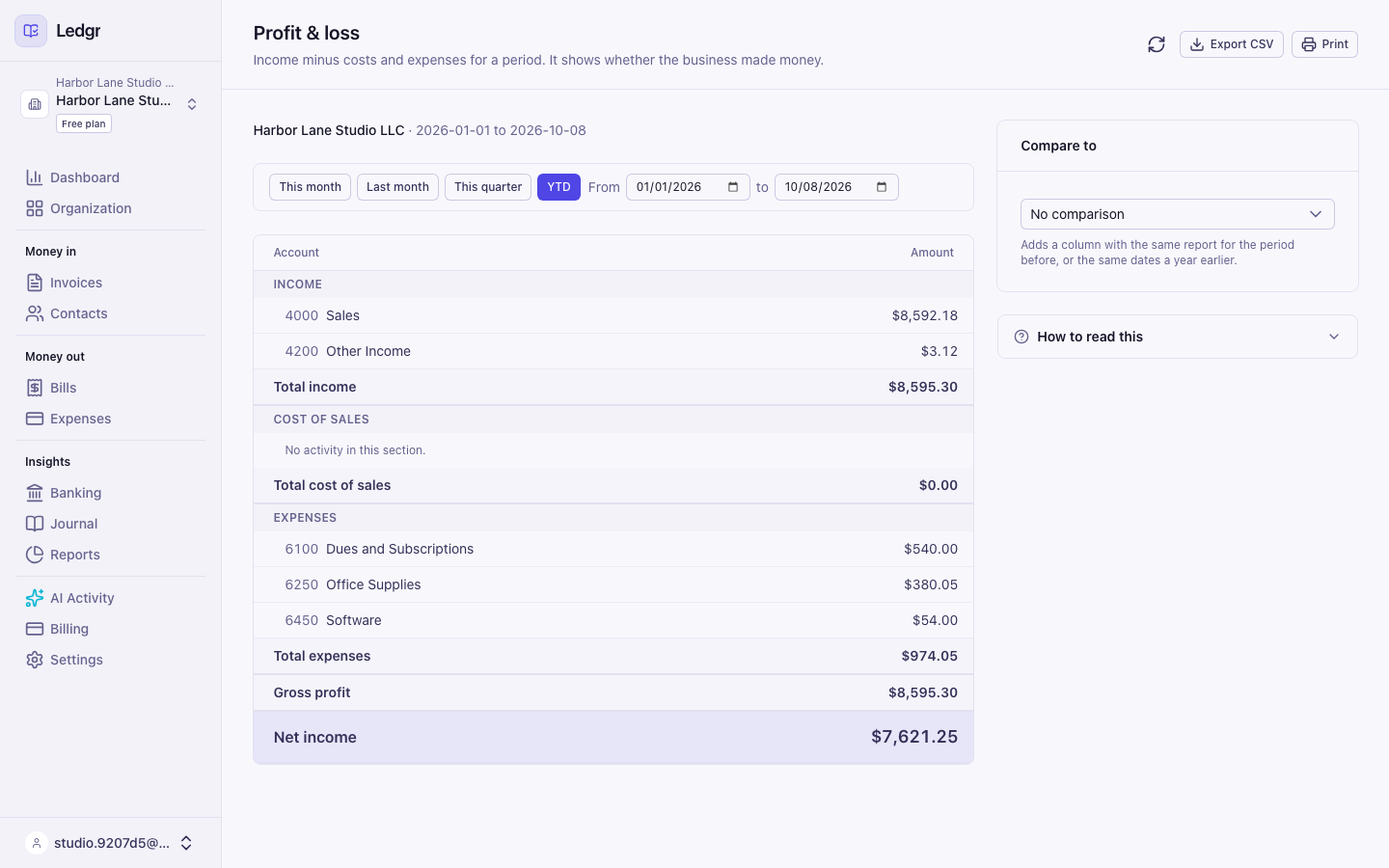Open the No comparison dropdown

pyautogui.click(x=1177, y=214)
